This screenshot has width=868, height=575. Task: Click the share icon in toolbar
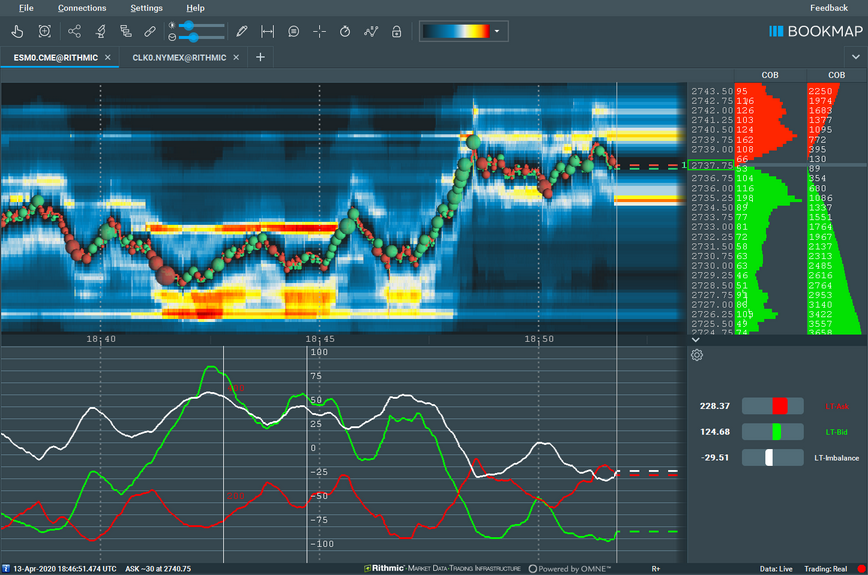point(75,32)
